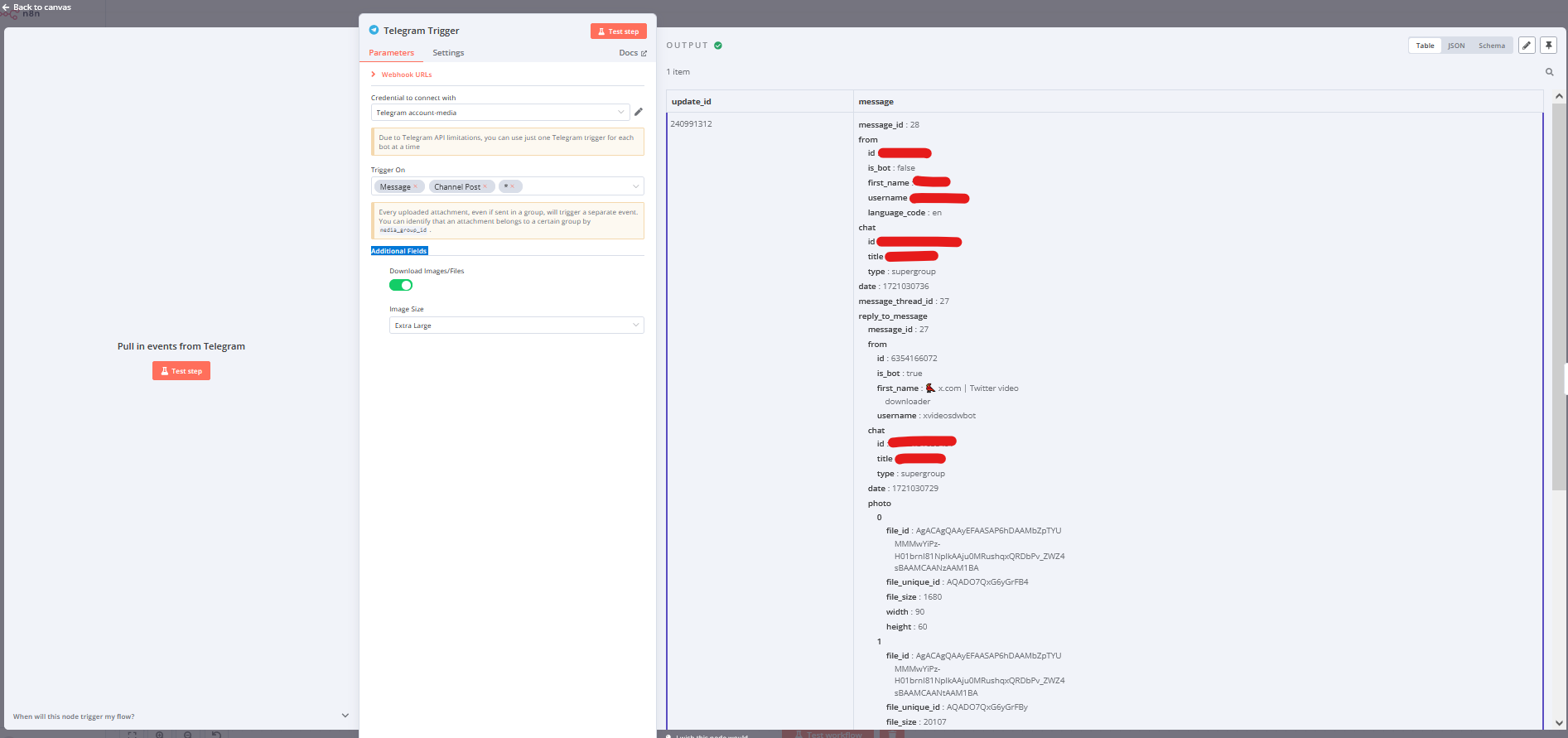Click the output scrollbar up arrow

tap(1559, 96)
